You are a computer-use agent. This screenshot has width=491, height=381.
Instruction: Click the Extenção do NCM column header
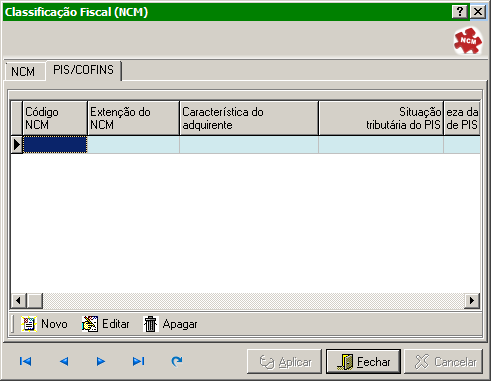point(133,118)
